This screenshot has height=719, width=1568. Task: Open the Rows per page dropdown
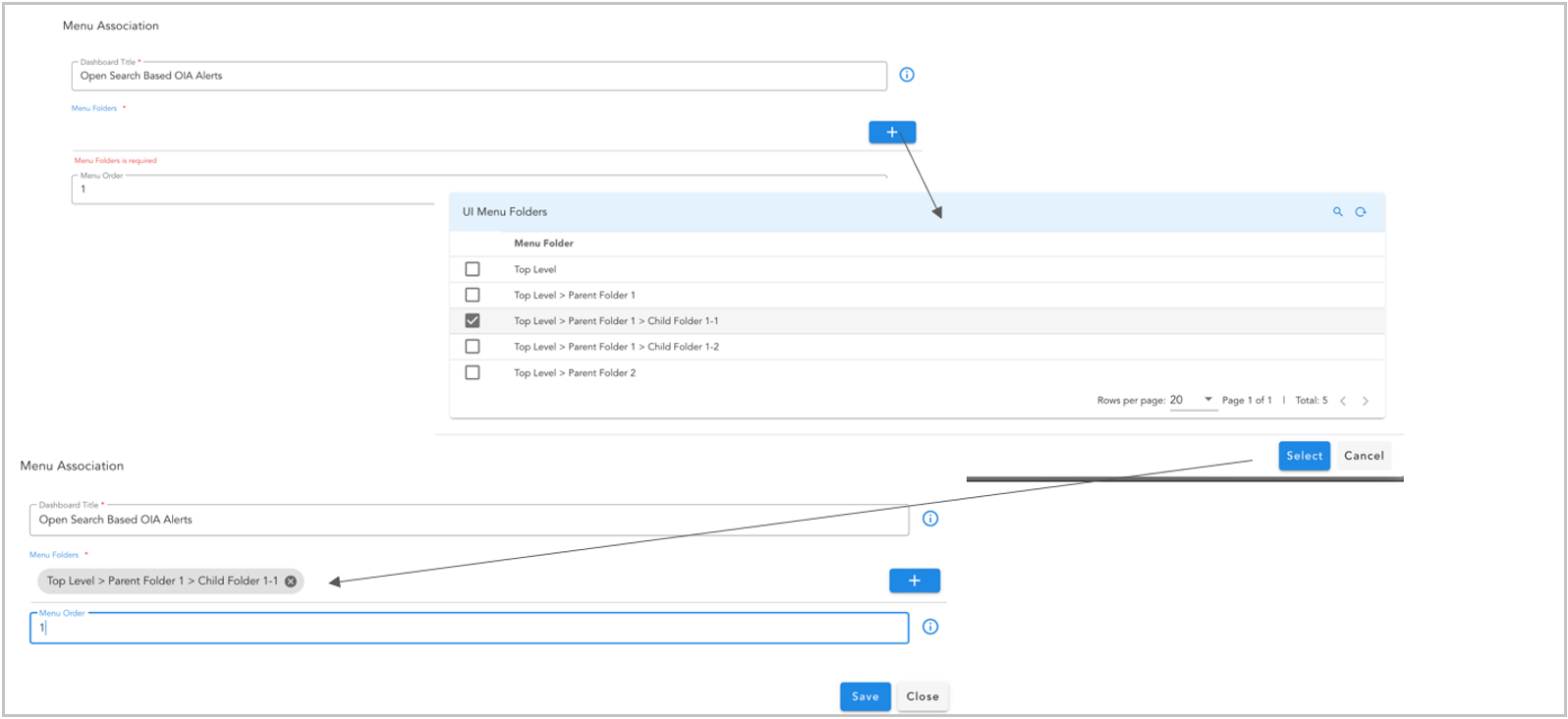coord(1193,400)
